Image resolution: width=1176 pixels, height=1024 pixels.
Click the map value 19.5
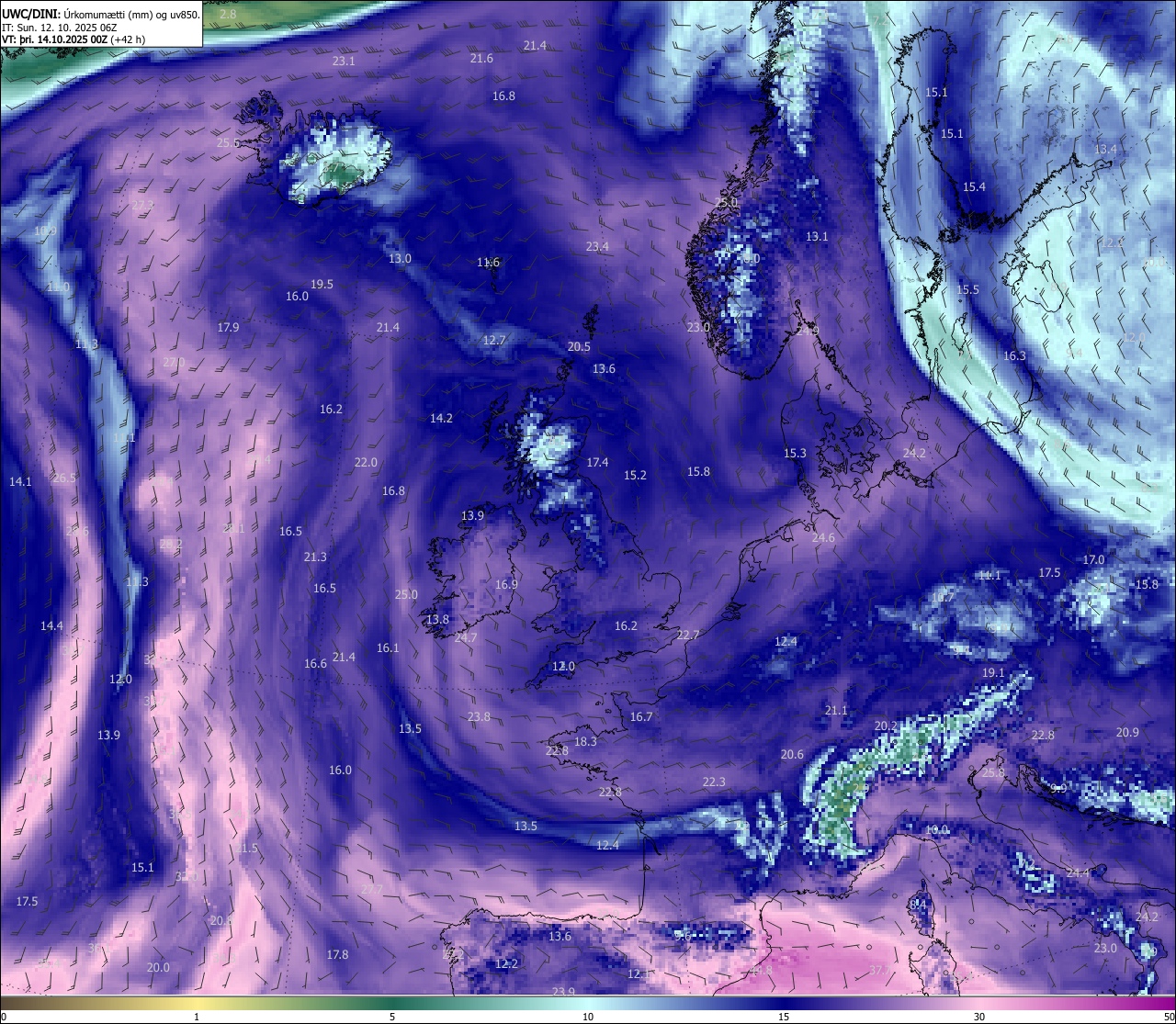322,284
